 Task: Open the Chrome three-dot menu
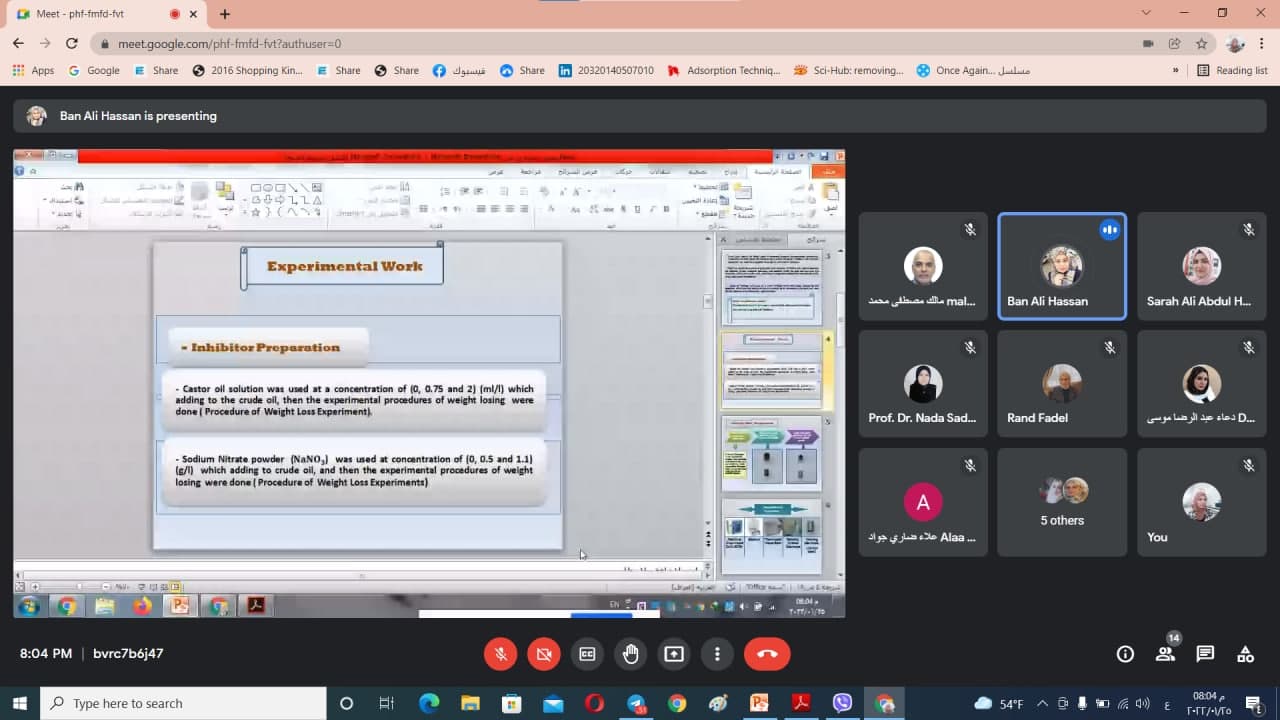tap(1263, 44)
